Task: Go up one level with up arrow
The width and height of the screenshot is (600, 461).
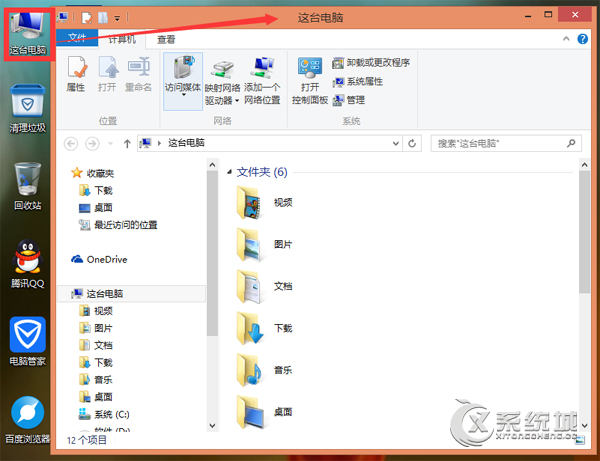Action: [127, 143]
